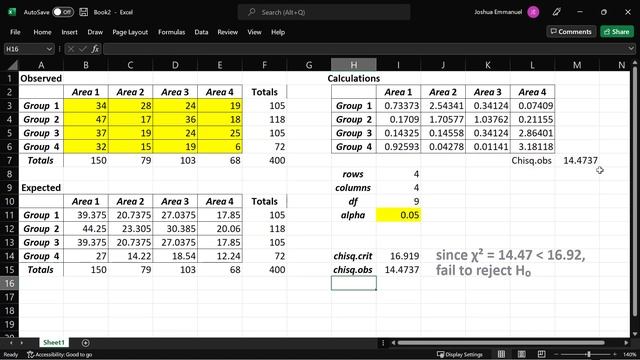
Task: Click the Enter checkmark icon in formula bar
Action: [x=83, y=49]
